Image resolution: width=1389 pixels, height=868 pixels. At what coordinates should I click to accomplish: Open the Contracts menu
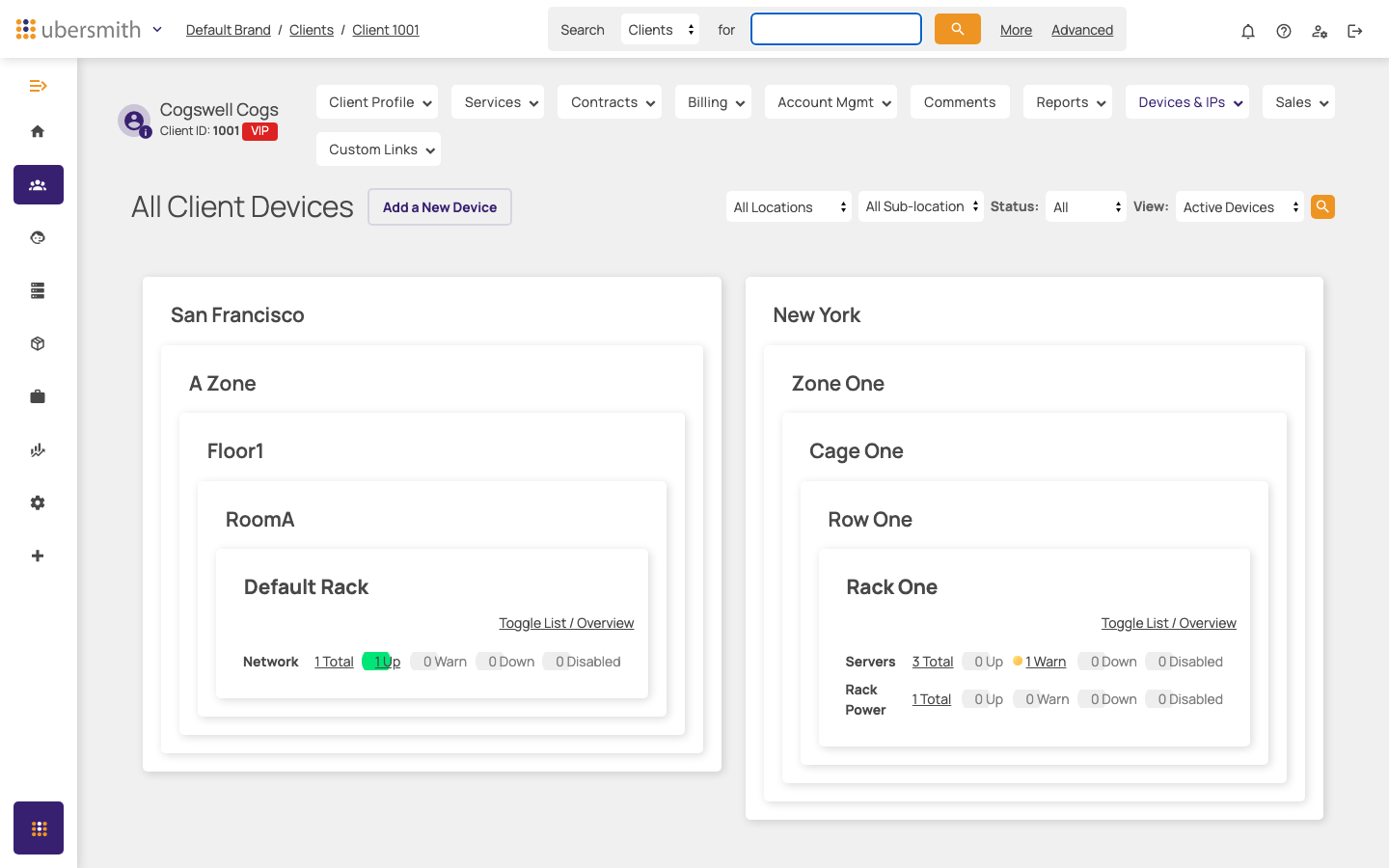click(610, 102)
